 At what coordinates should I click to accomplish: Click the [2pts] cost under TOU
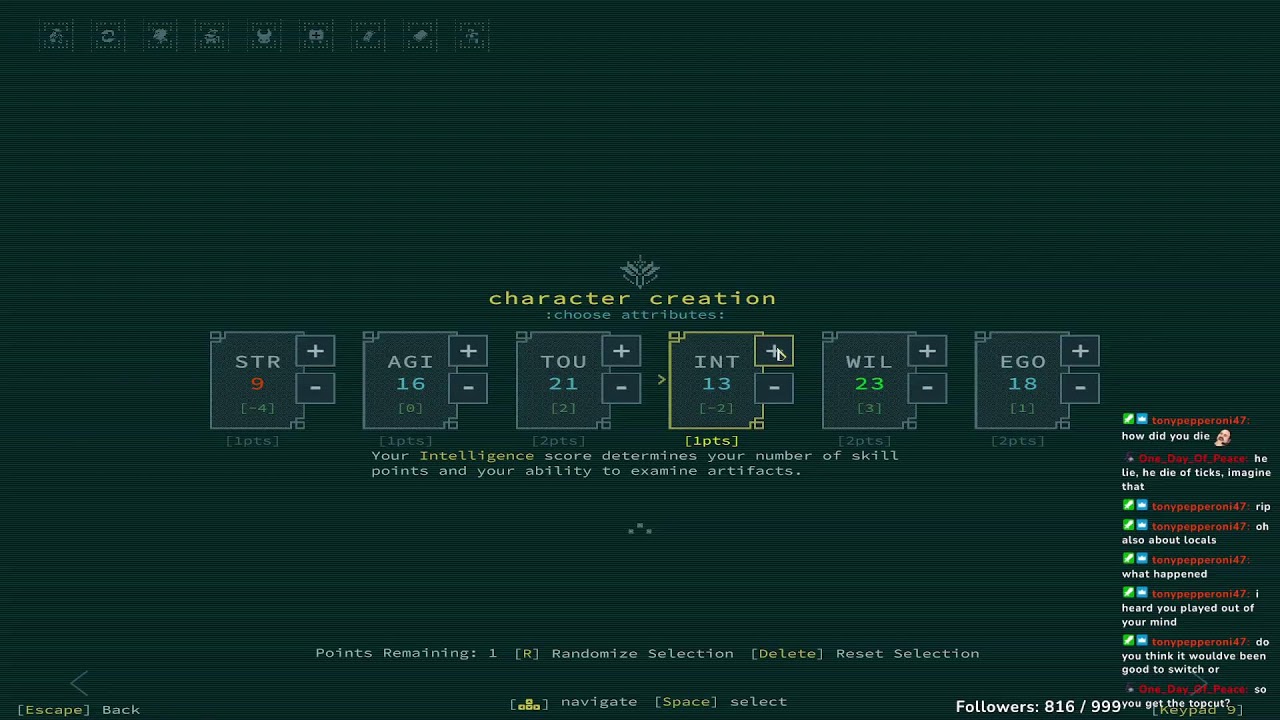click(559, 440)
